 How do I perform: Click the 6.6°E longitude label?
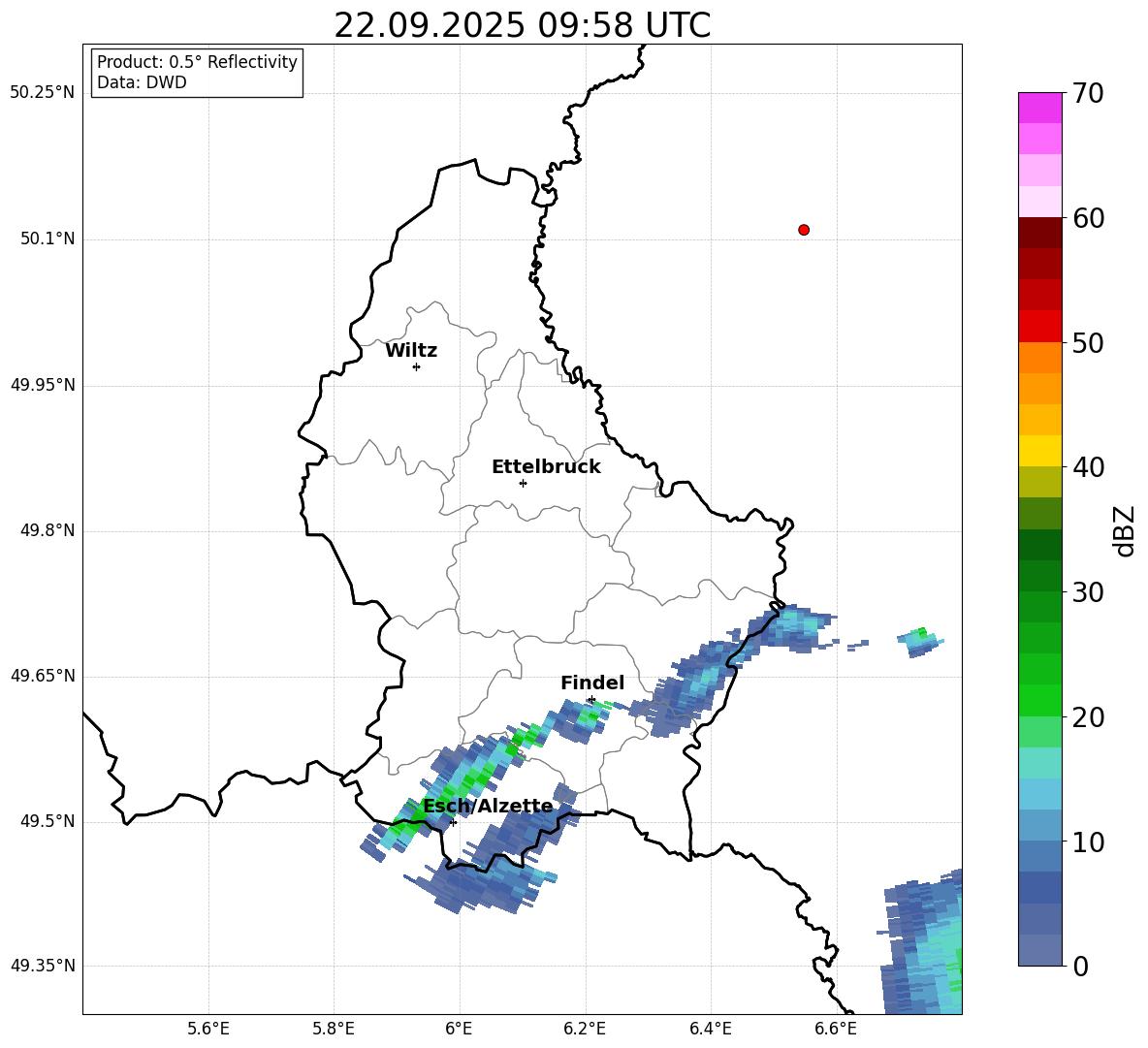(x=836, y=1029)
